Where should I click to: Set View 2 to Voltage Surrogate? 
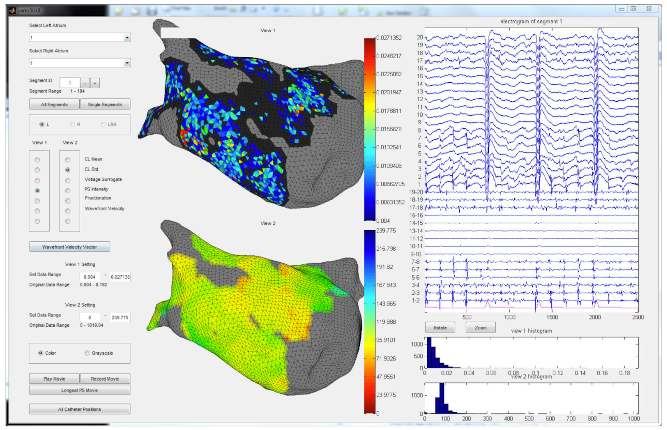click(x=67, y=179)
